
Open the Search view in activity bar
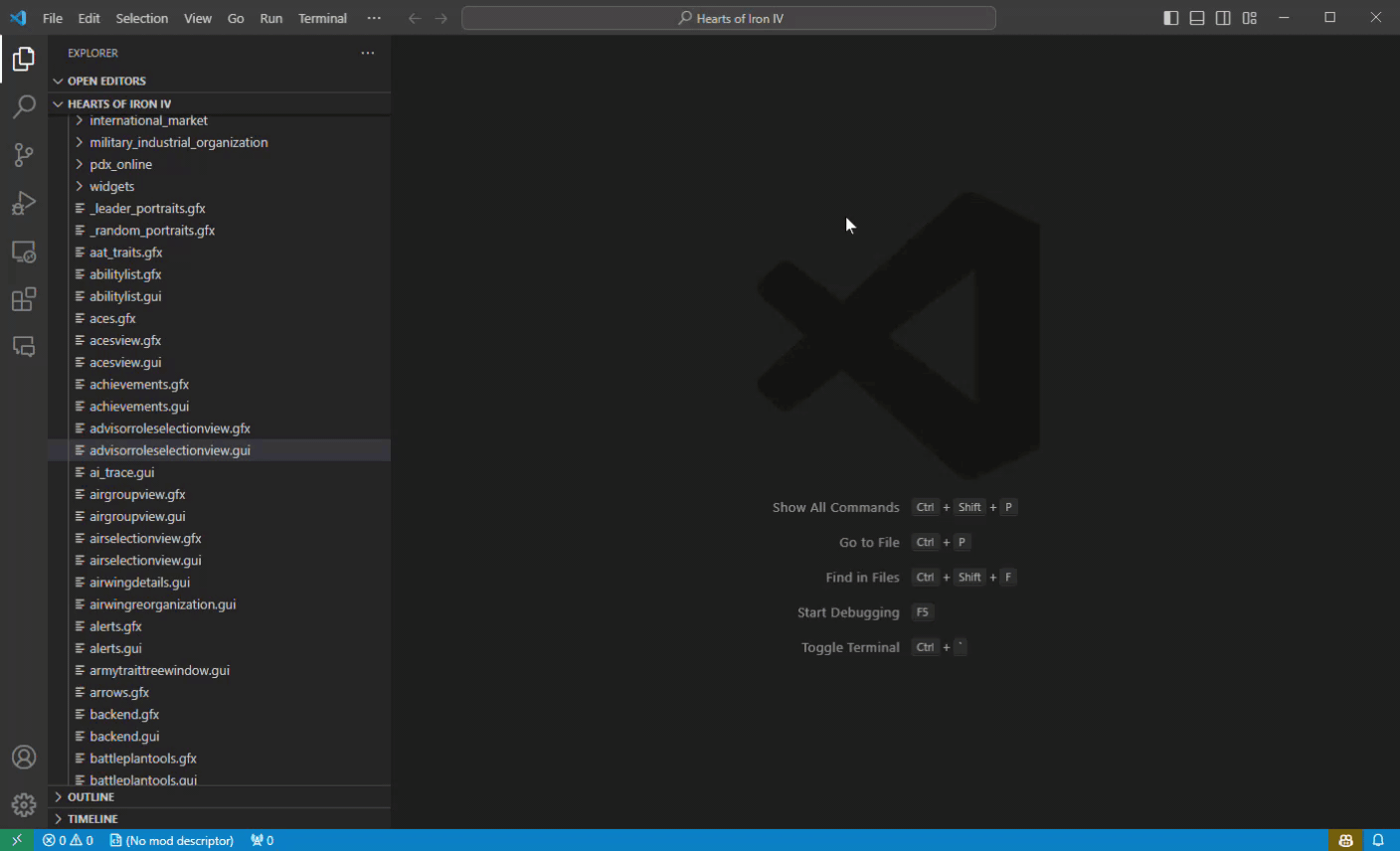[24, 106]
